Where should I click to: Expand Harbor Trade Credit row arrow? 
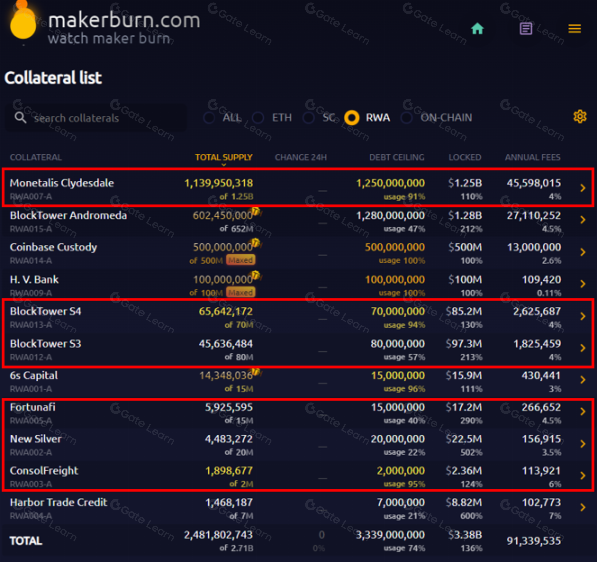583,507
